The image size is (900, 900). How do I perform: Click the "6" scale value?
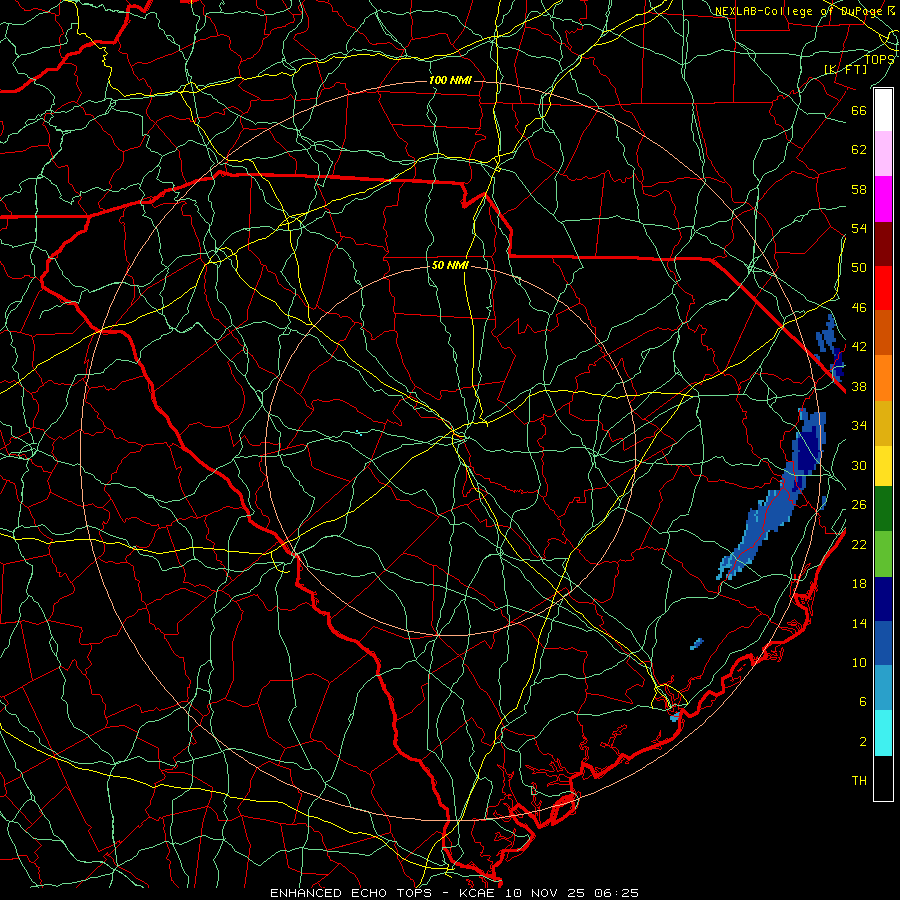pos(863,703)
